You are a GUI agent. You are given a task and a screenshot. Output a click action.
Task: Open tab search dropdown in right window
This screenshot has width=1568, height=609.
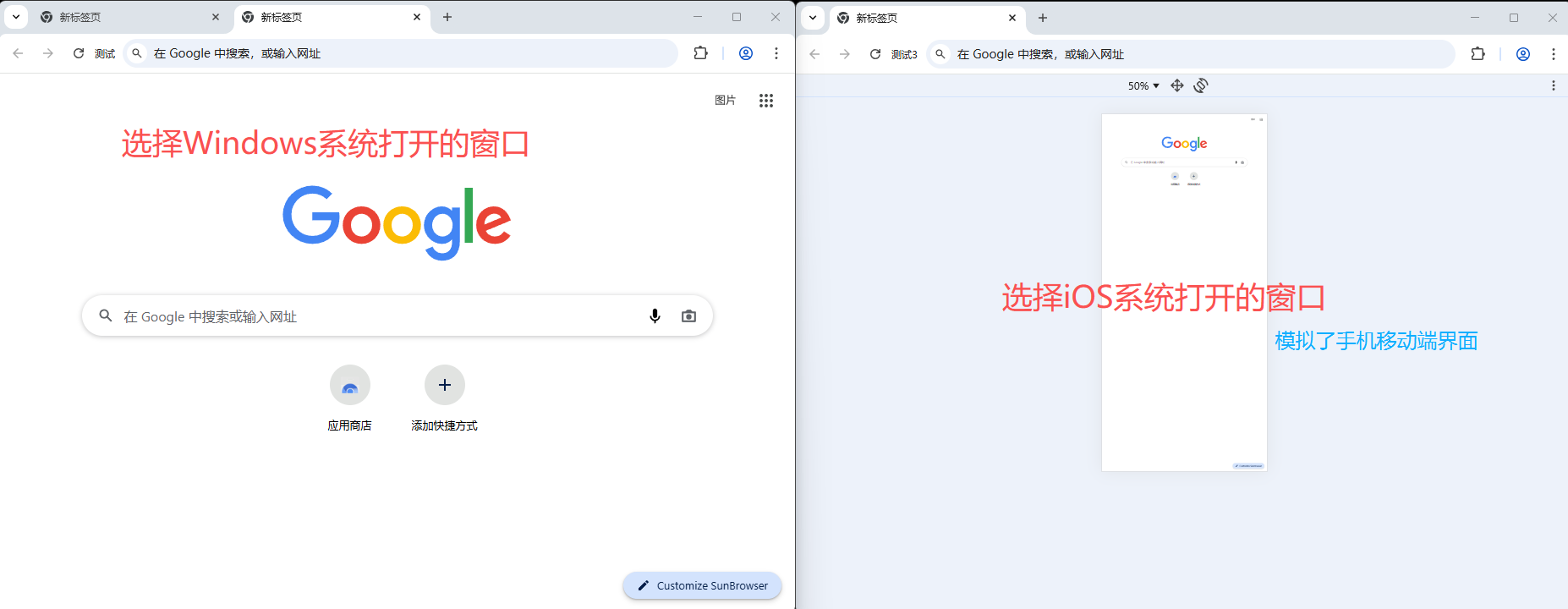(x=813, y=18)
